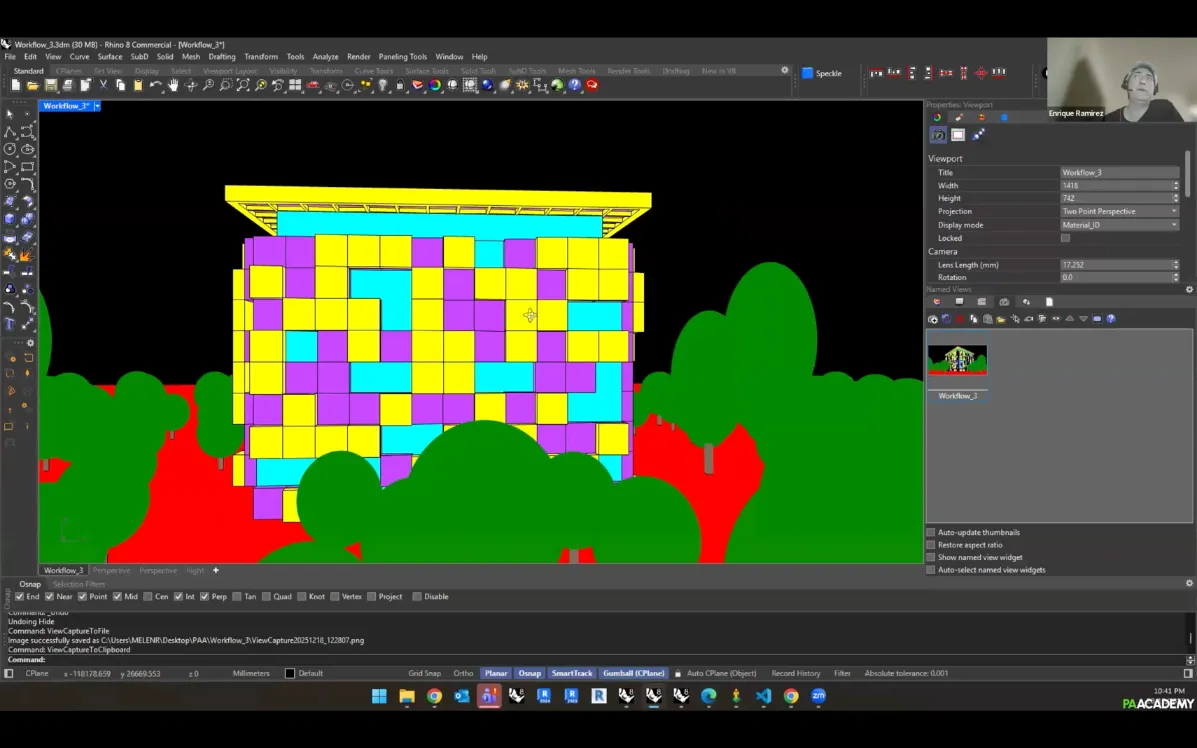Click the red X delete named view icon
Screen dimensions: 1197x748
959,319
